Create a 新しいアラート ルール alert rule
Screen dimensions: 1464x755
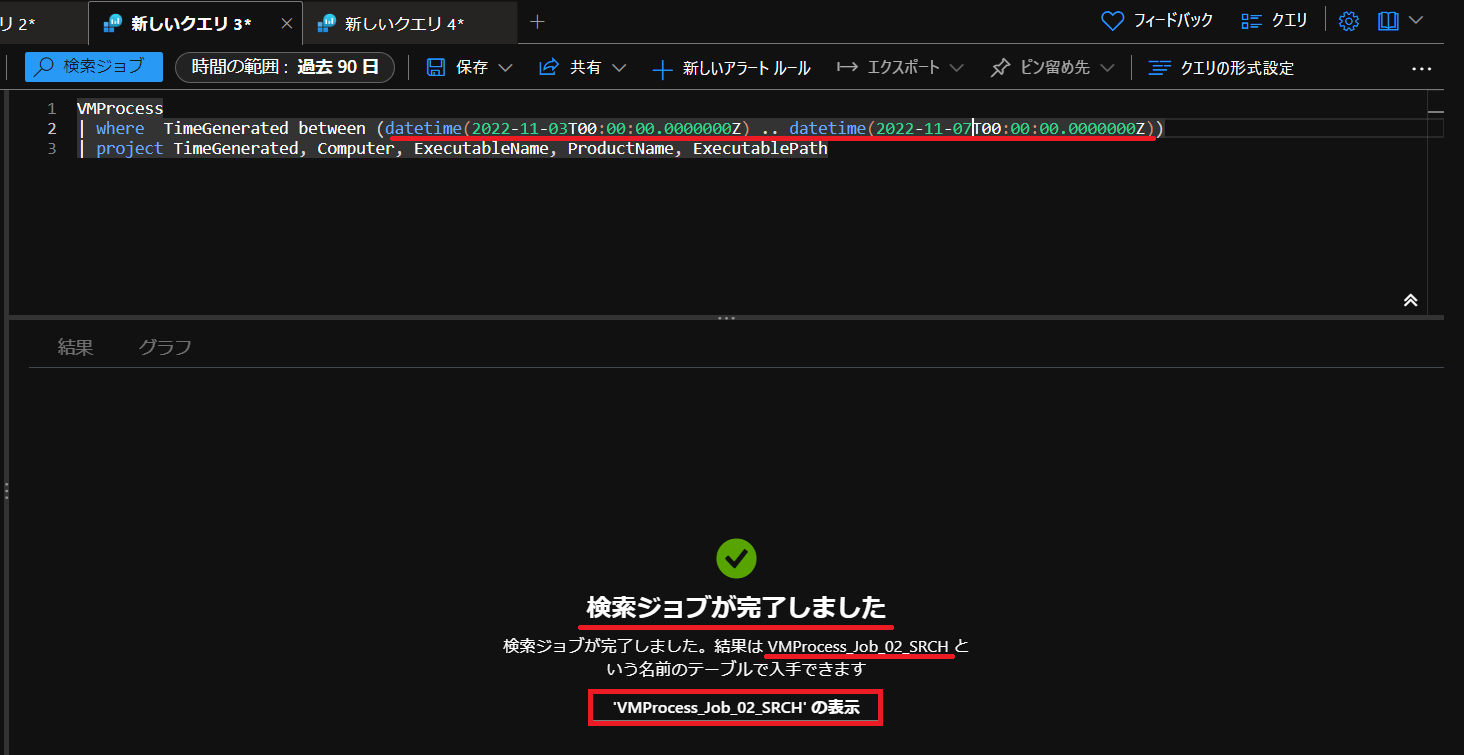click(x=731, y=68)
